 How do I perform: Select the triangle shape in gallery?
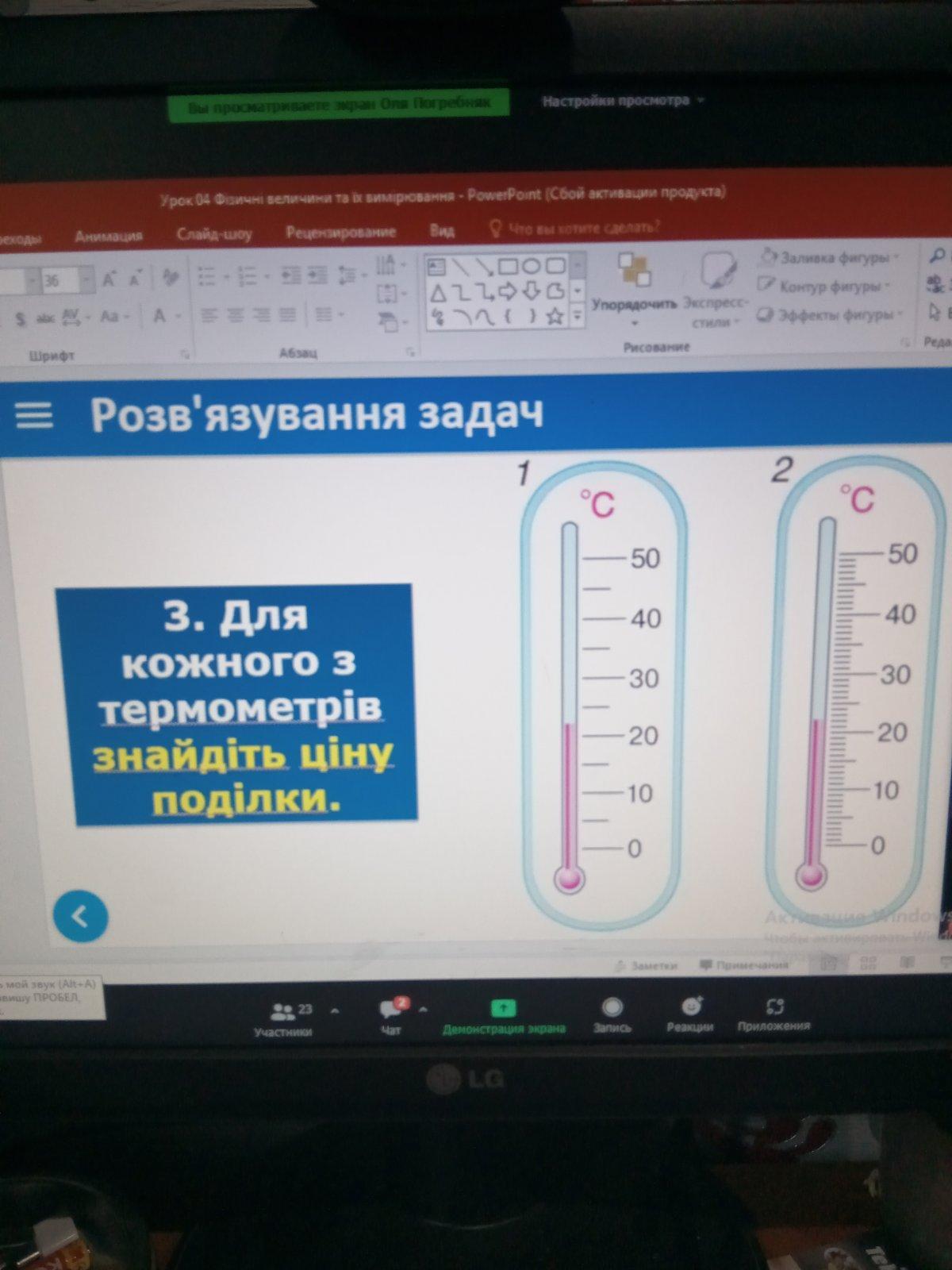437,294
